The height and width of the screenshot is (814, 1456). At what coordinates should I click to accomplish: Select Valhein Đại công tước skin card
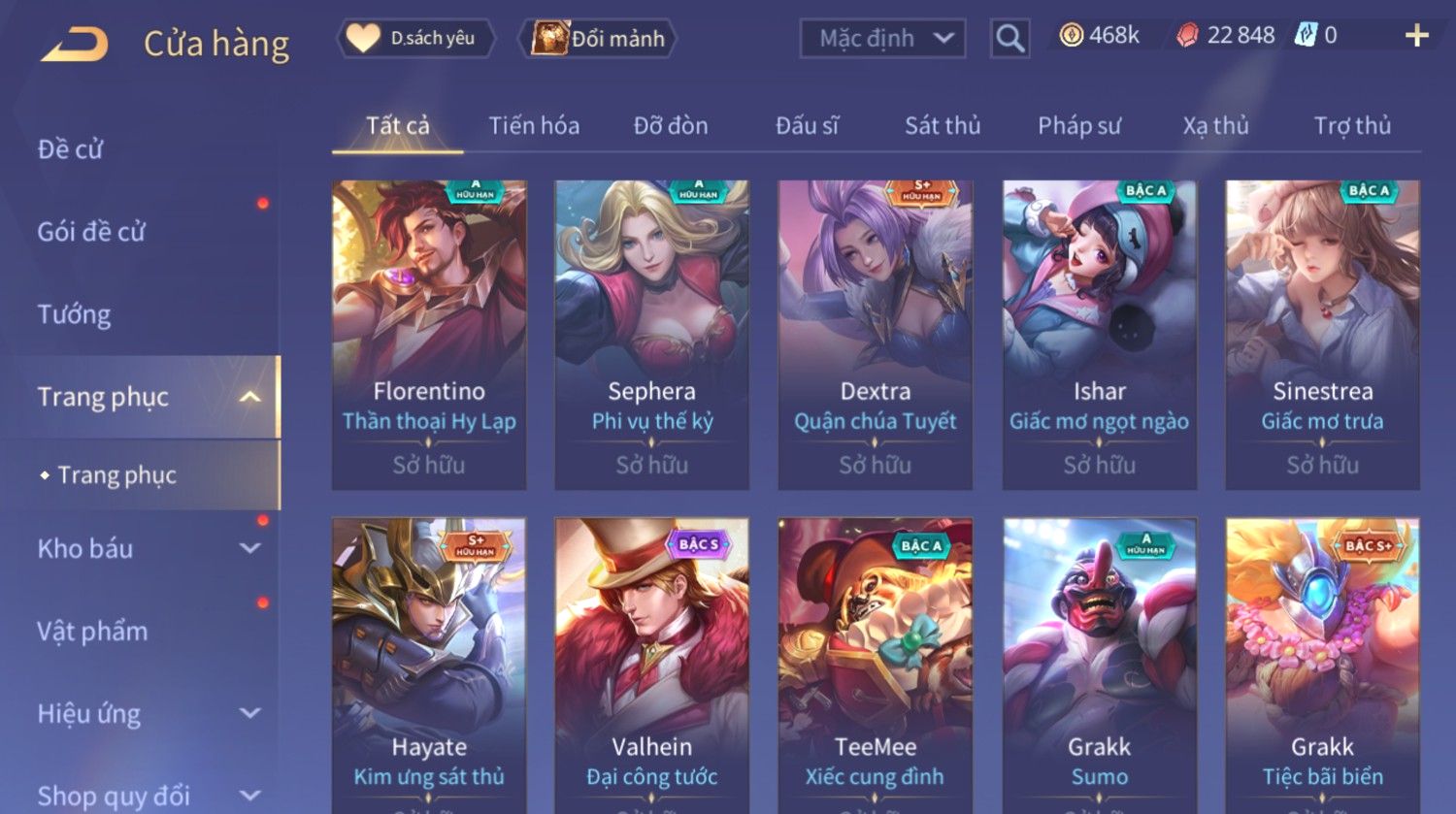[652, 666]
